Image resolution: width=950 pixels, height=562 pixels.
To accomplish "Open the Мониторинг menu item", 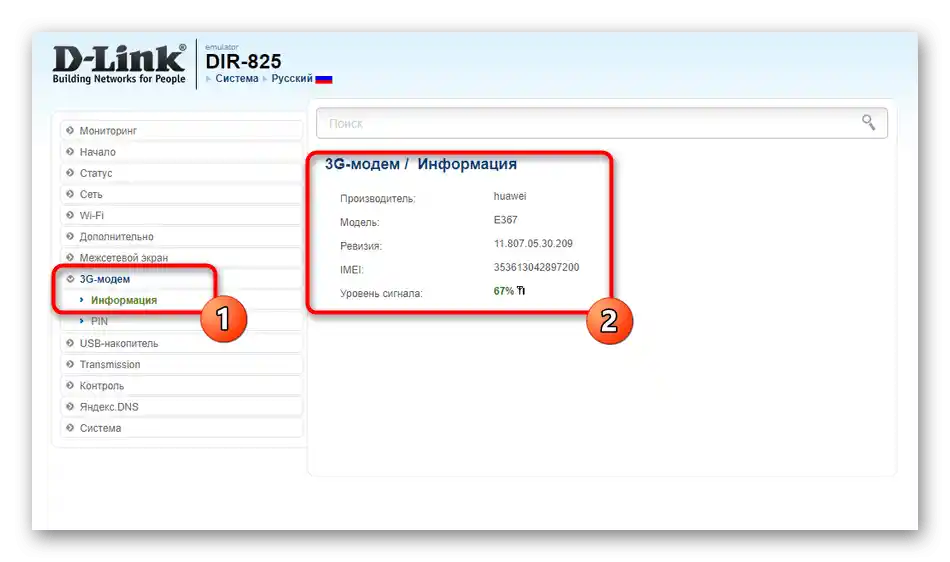I will point(181,130).
